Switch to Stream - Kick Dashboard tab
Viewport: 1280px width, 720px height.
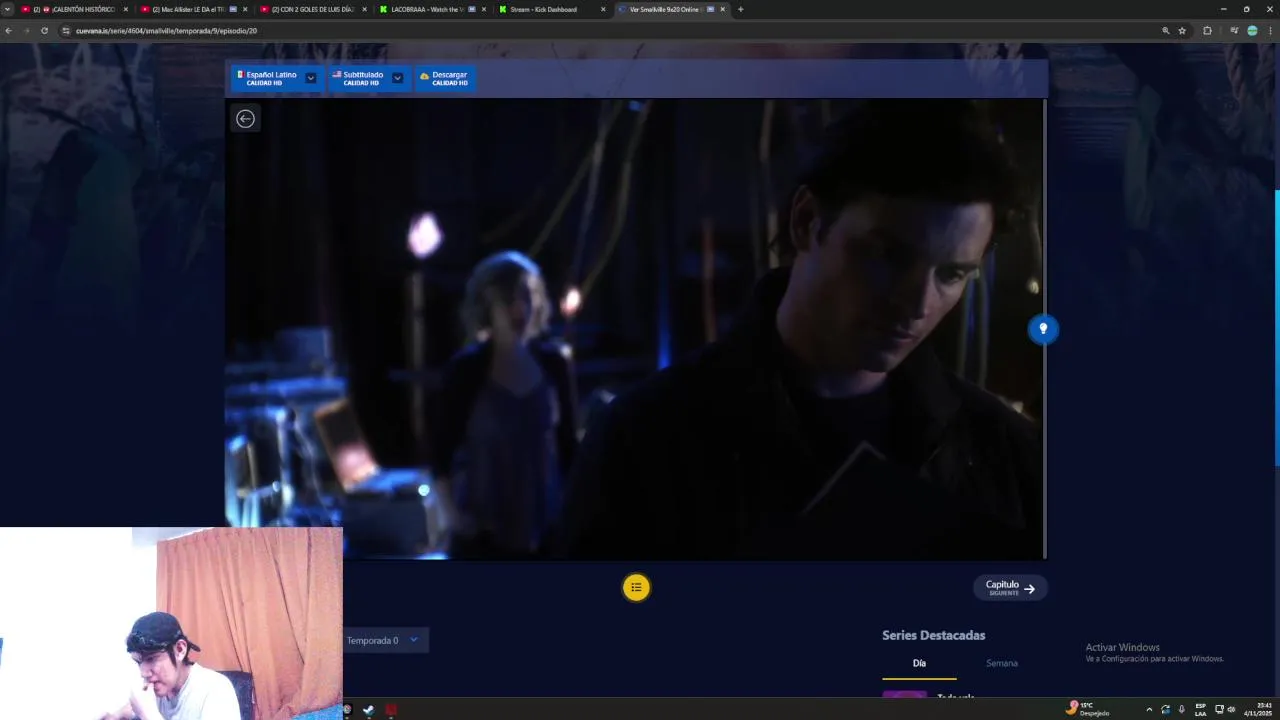[x=552, y=9]
